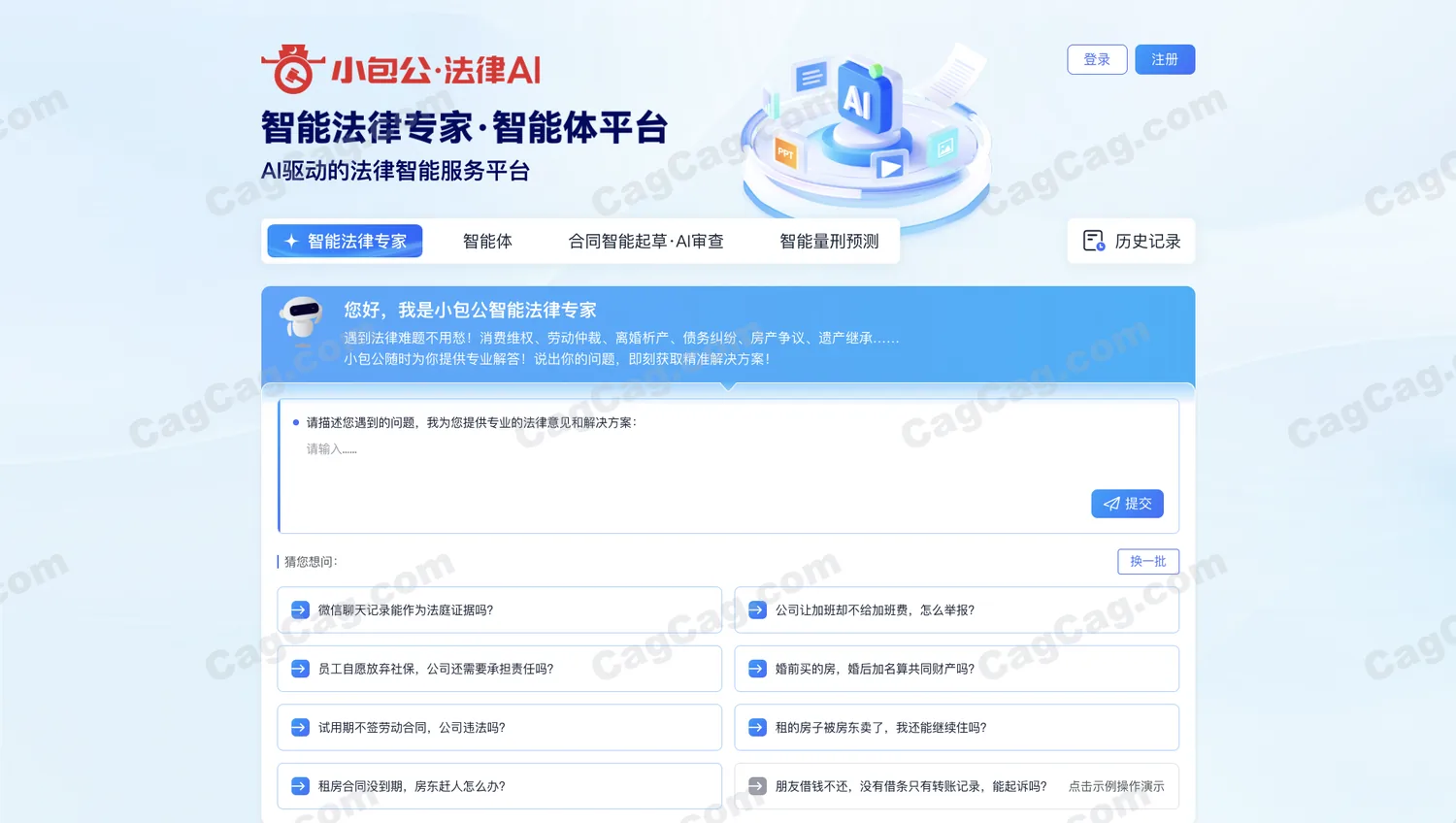Click 点击示例操作演示 demo hint

[1116, 786]
